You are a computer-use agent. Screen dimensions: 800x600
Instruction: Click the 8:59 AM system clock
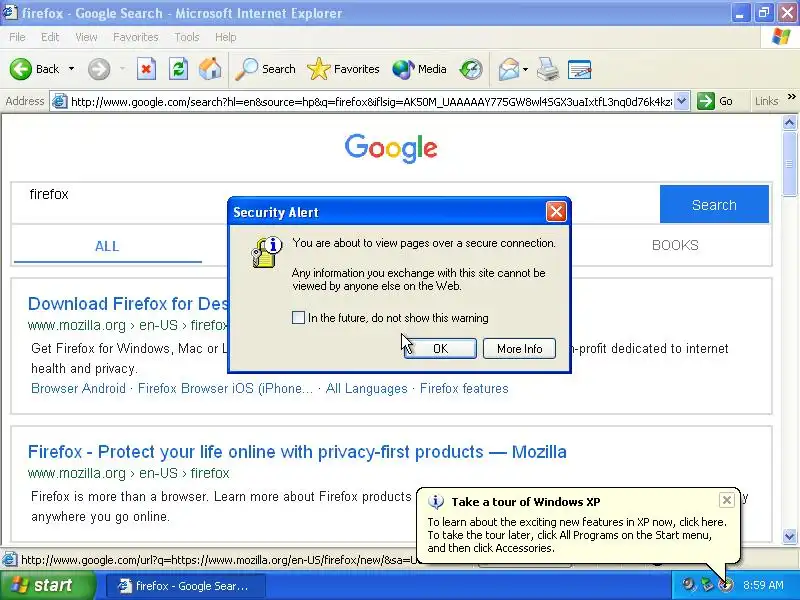[x=763, y=585]
